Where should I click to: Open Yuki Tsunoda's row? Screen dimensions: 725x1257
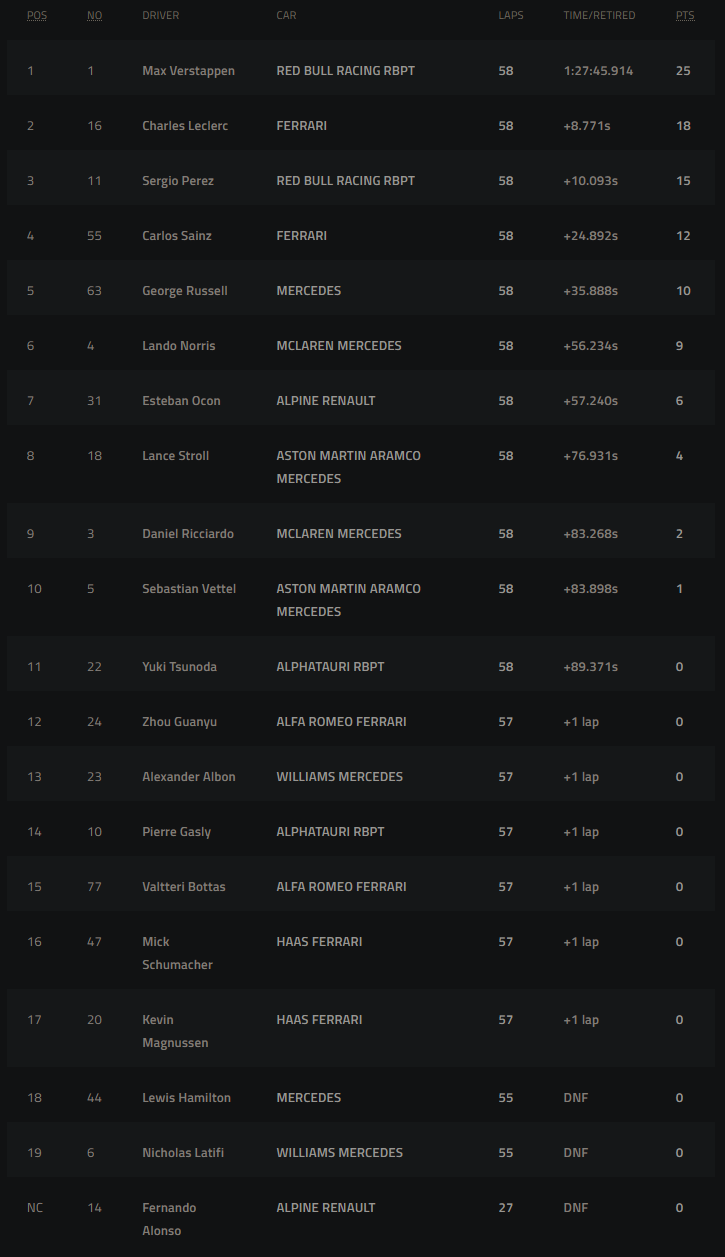(x=362, y=667)
